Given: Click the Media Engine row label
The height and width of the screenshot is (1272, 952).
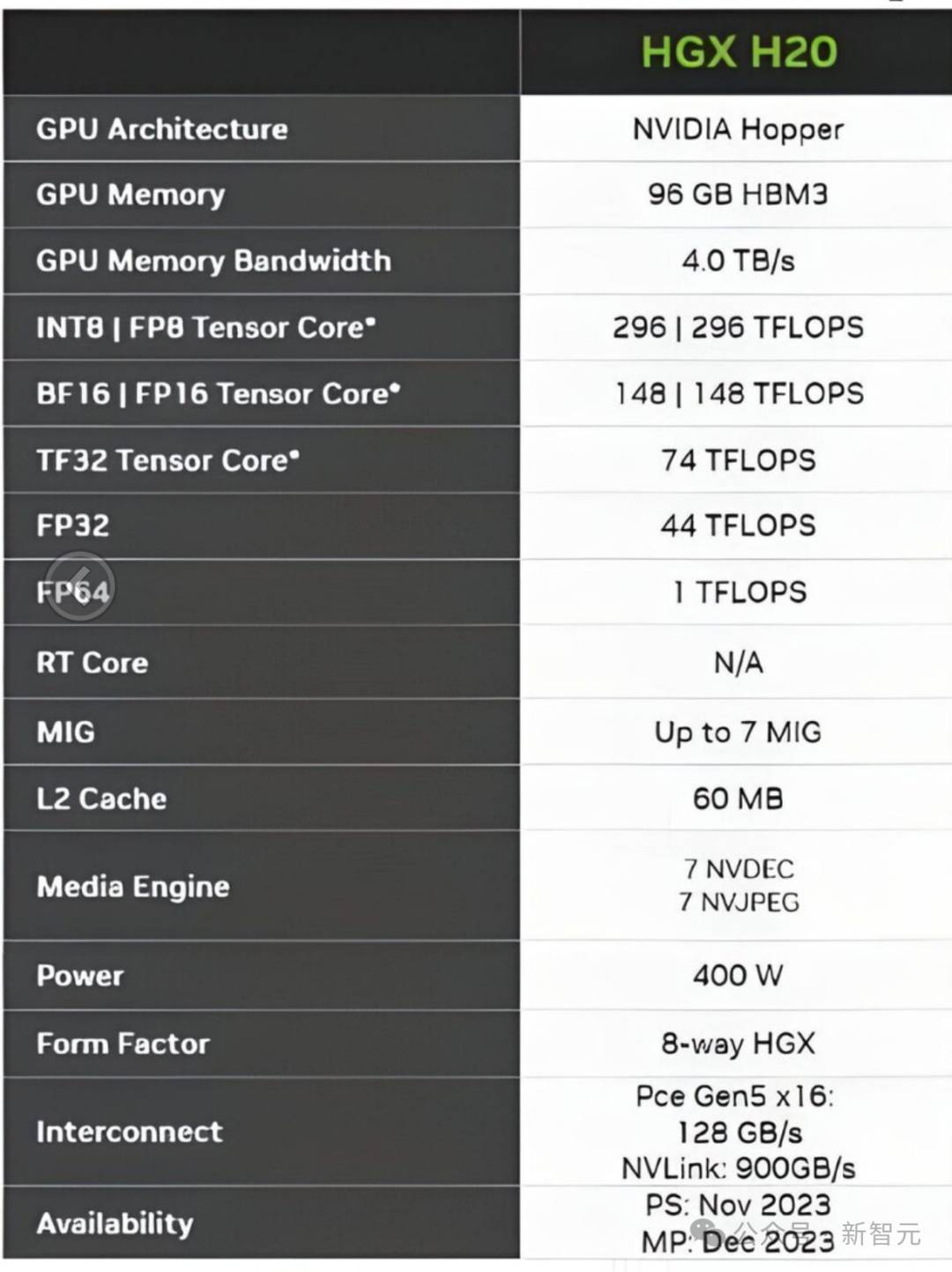Looking at the screenshot, I should coord(133,887).
